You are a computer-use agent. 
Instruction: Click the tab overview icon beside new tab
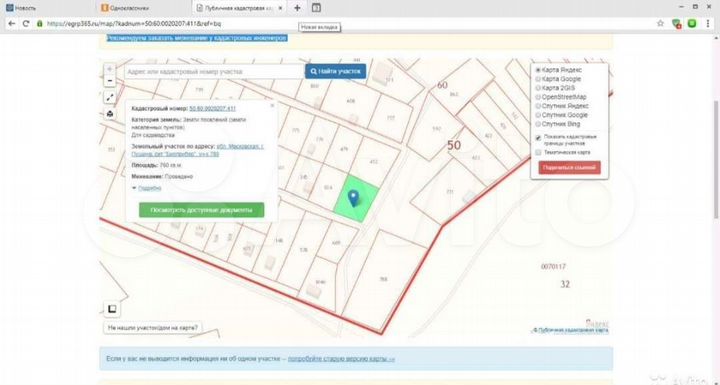pos(316,8)
